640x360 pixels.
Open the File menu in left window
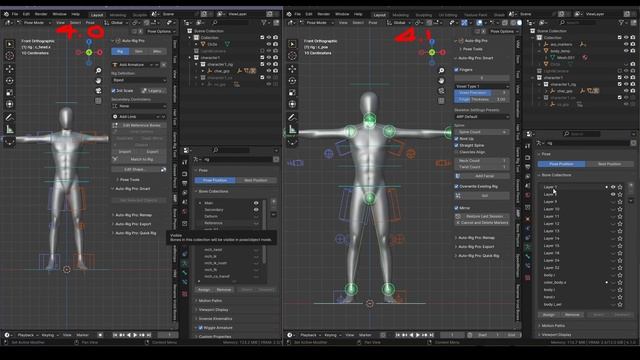tap(15, 14)
